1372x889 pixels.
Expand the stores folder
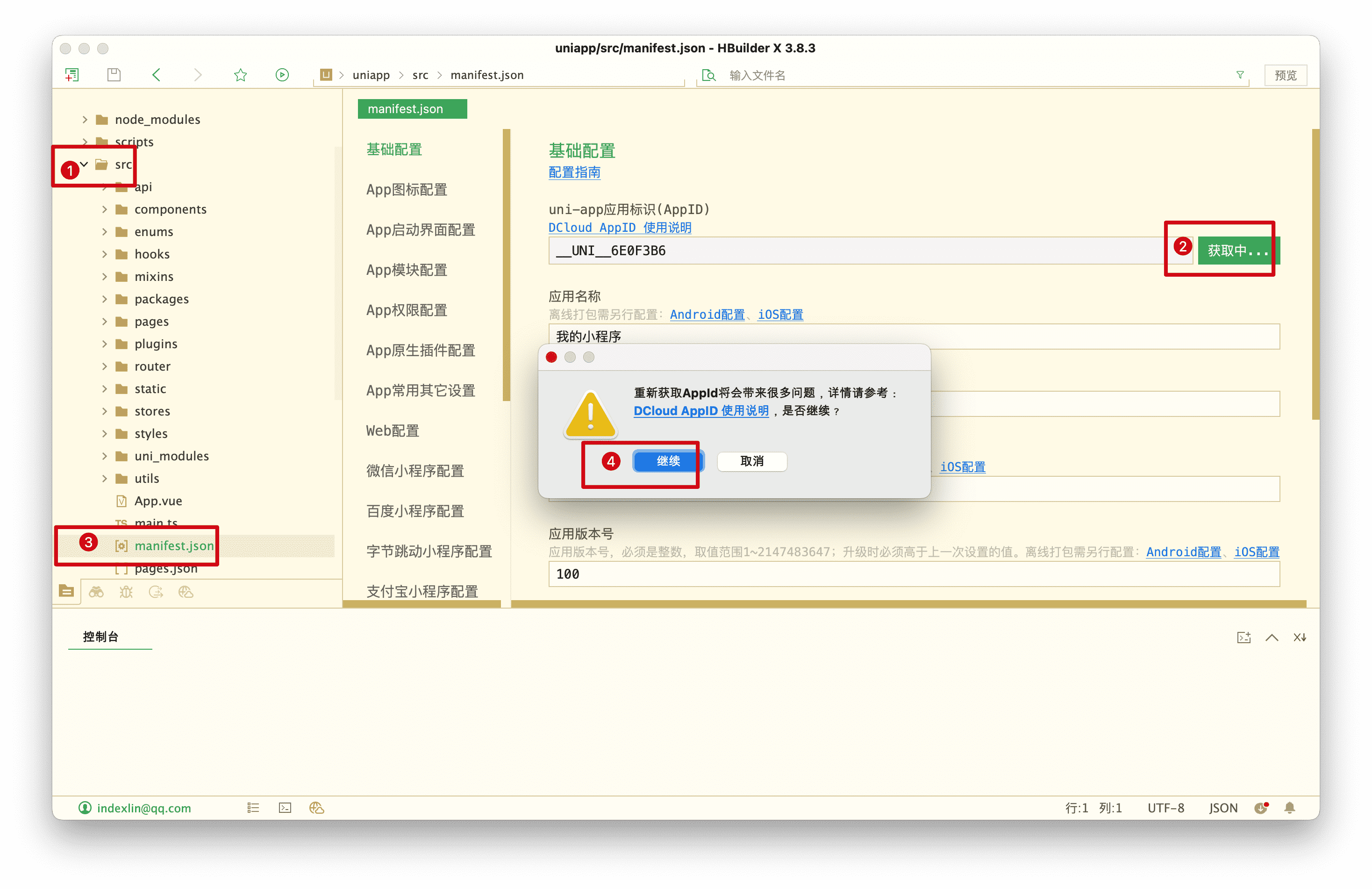(104, 411)
